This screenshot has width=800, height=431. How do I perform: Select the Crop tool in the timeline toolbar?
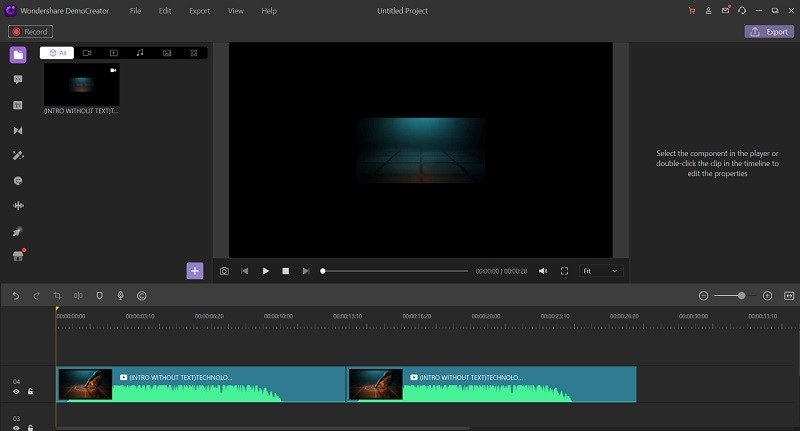(58, 296)
